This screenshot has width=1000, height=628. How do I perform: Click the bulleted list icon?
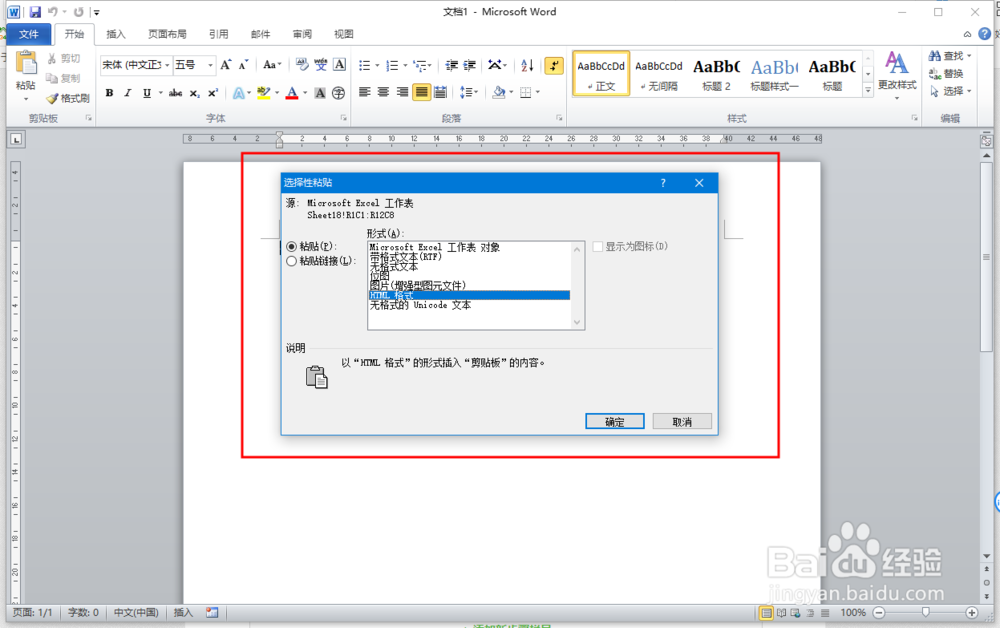click(364, 65)
